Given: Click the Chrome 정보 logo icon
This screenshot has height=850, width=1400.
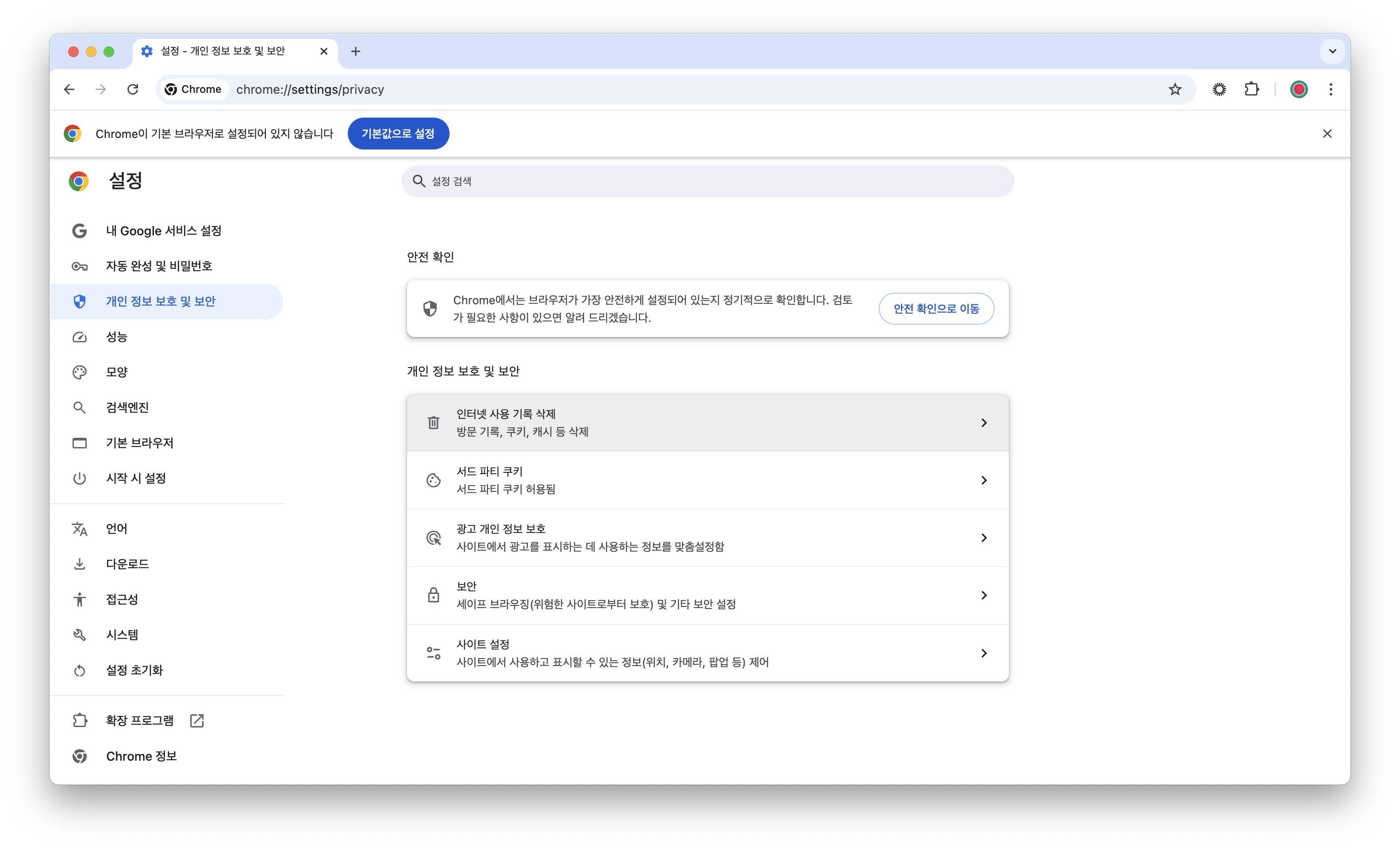Looking at the screenshot, I should (80, 756).
